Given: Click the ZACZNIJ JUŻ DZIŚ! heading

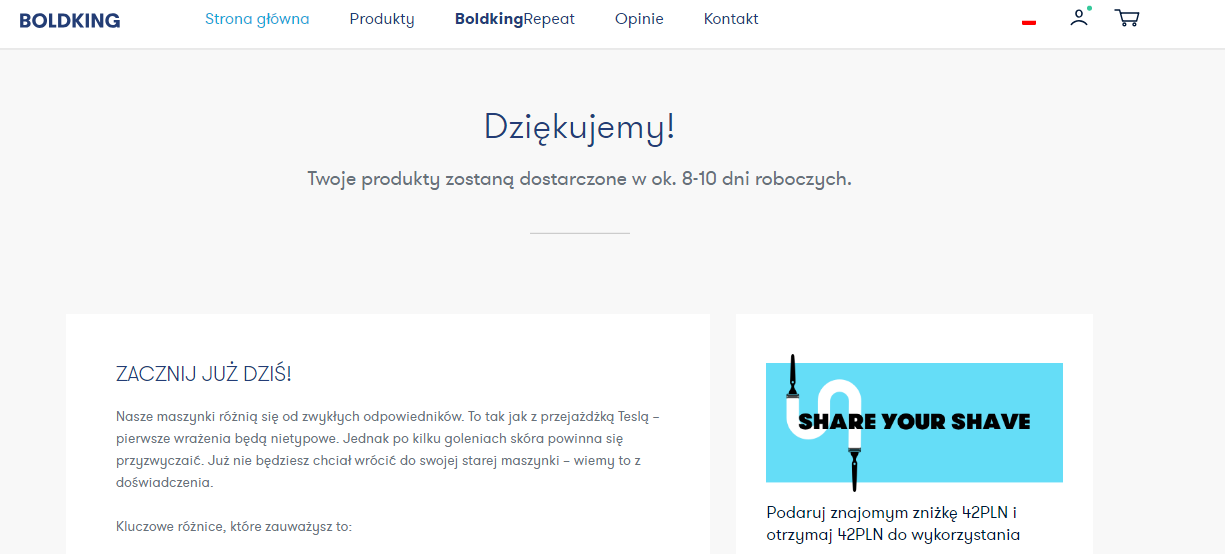Looking at the screenshot, I should (x=204, y=374).
